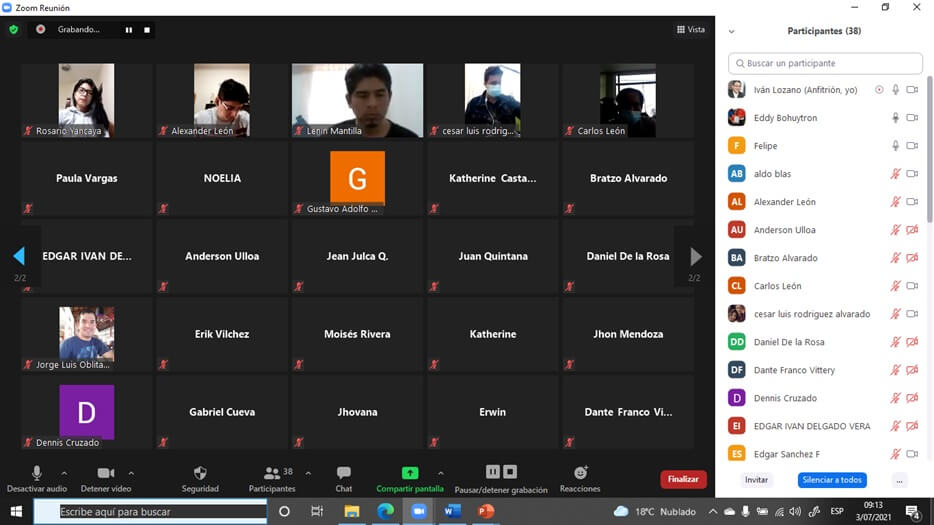Toggle Desactivar audio microphone

[37, 473]
